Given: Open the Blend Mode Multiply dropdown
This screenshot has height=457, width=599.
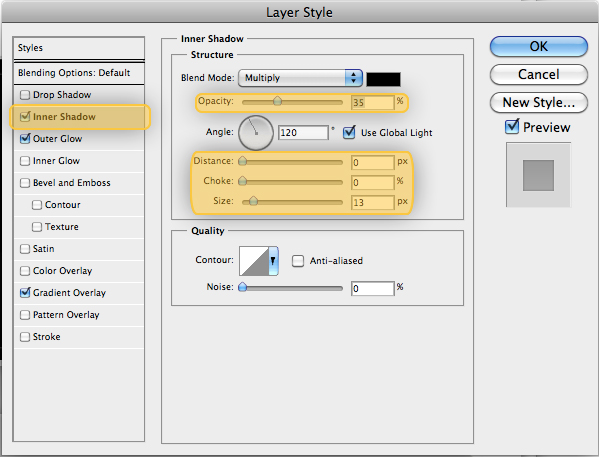Looking at the screenshot, I should coord(300,78).
